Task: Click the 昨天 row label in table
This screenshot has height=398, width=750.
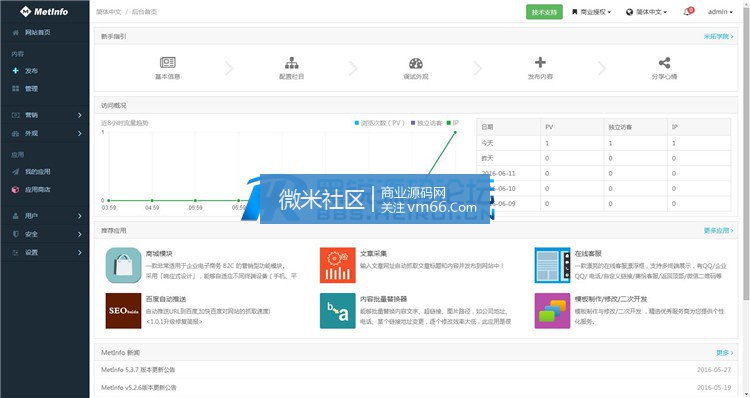Action: coord(487,158)
